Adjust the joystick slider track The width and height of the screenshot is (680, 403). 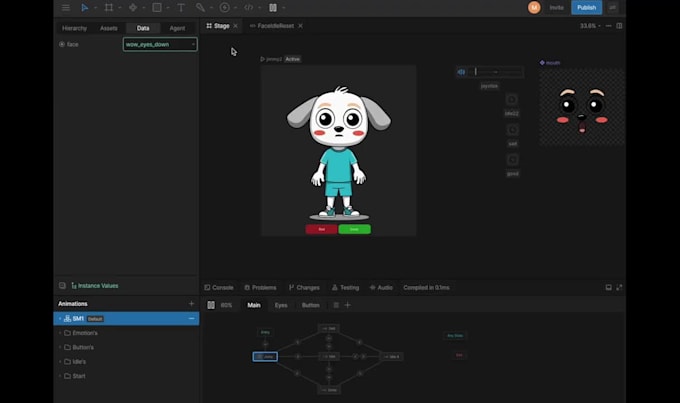tap(495, 72)
